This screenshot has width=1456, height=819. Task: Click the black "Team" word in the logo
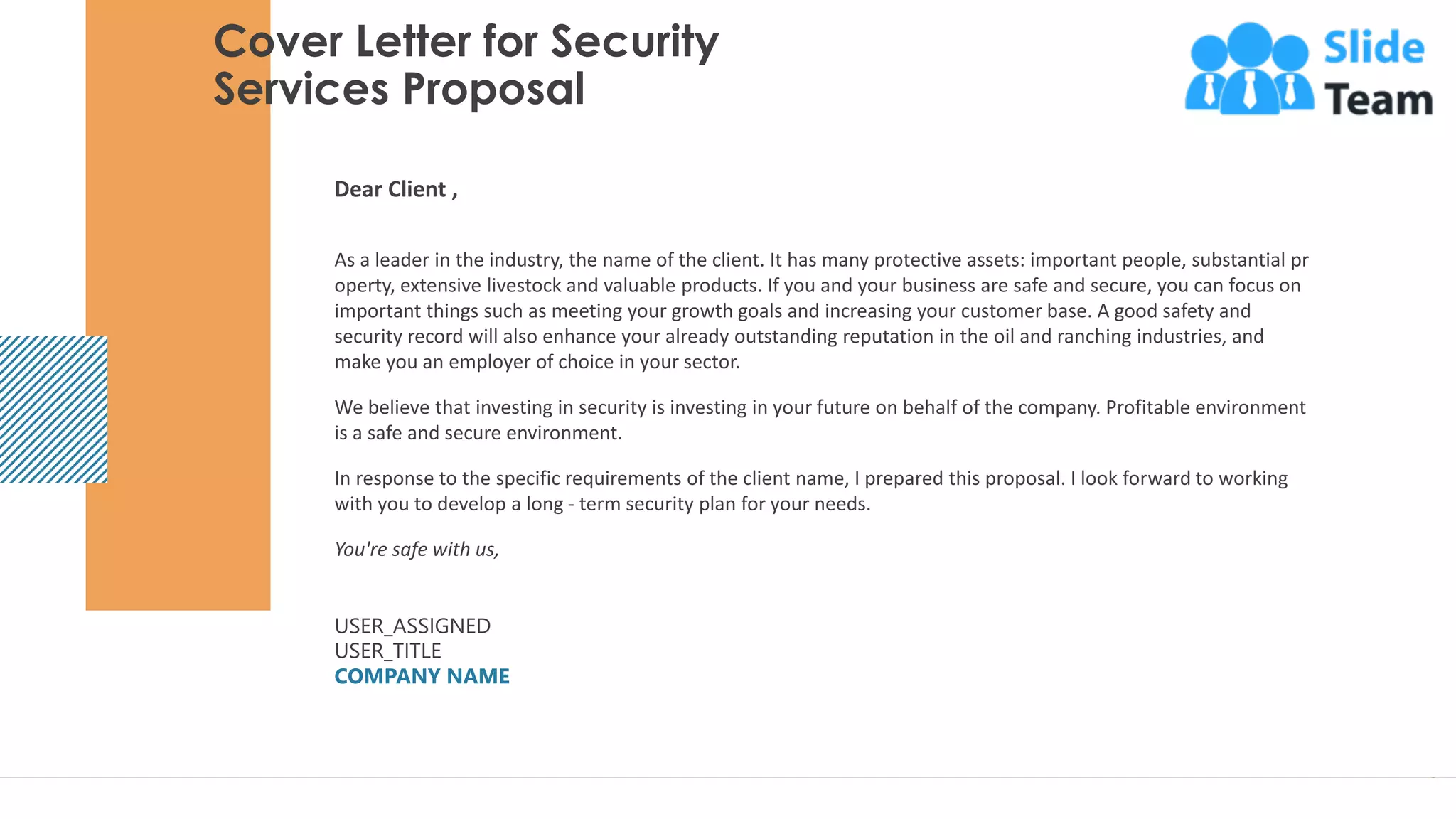(1379, 100)
